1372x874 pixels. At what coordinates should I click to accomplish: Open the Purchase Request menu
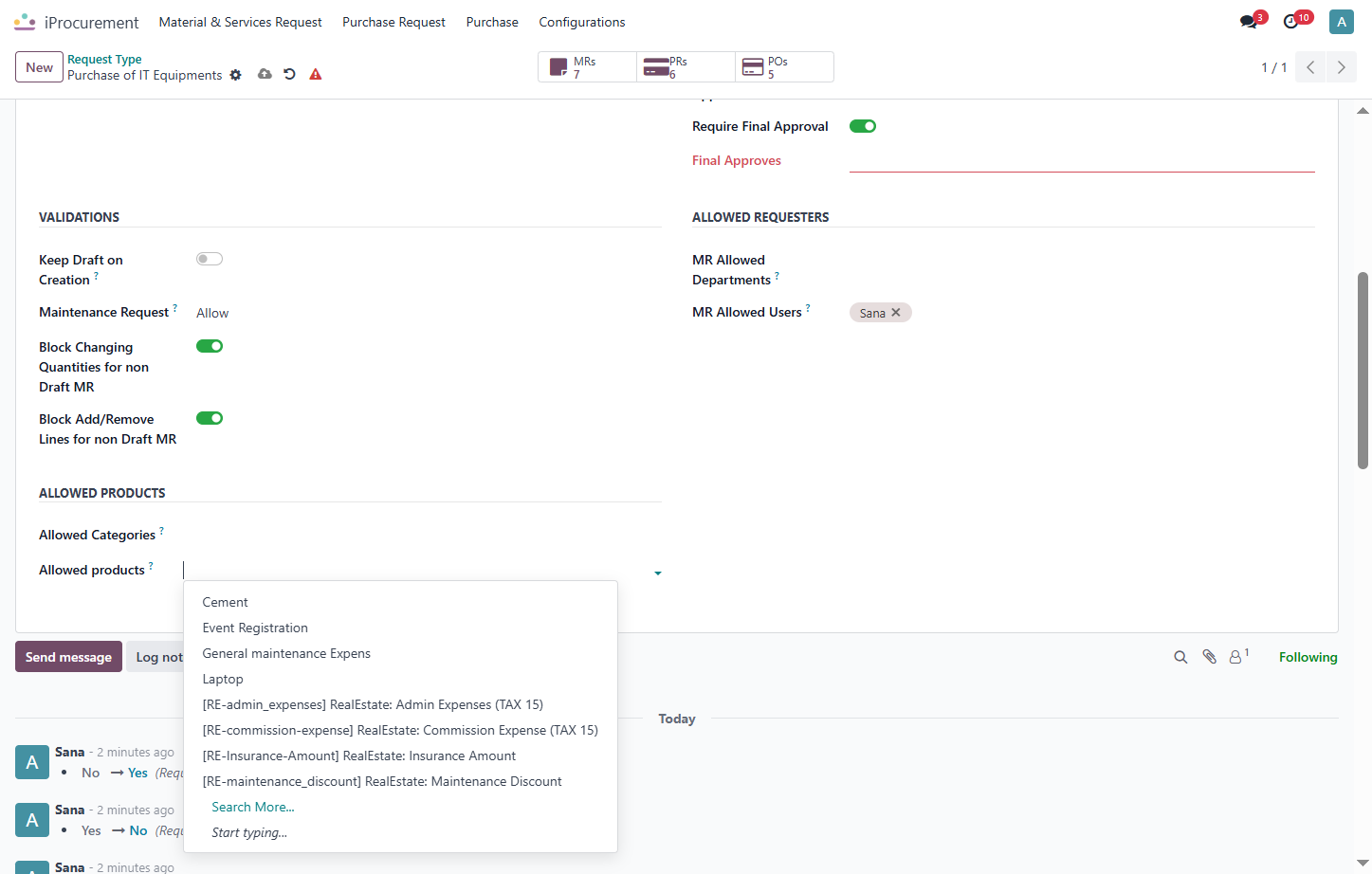point(393,22)
